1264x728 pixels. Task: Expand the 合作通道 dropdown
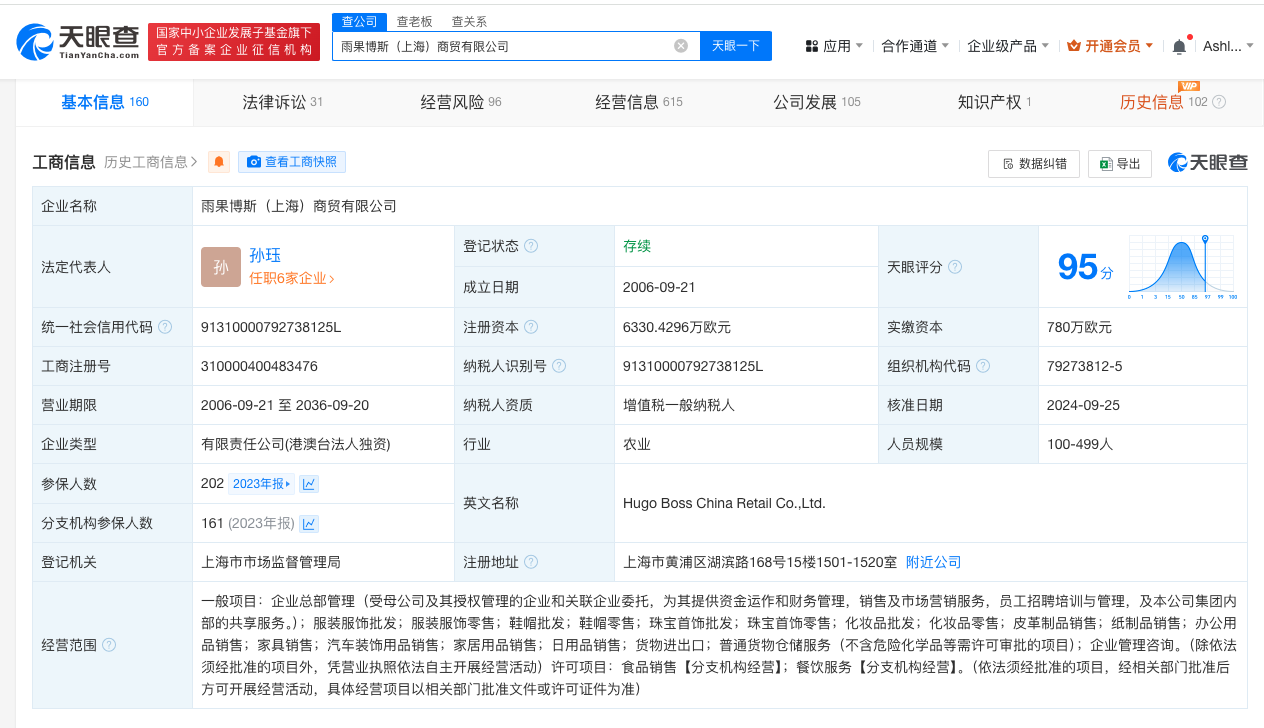(915, 46)
